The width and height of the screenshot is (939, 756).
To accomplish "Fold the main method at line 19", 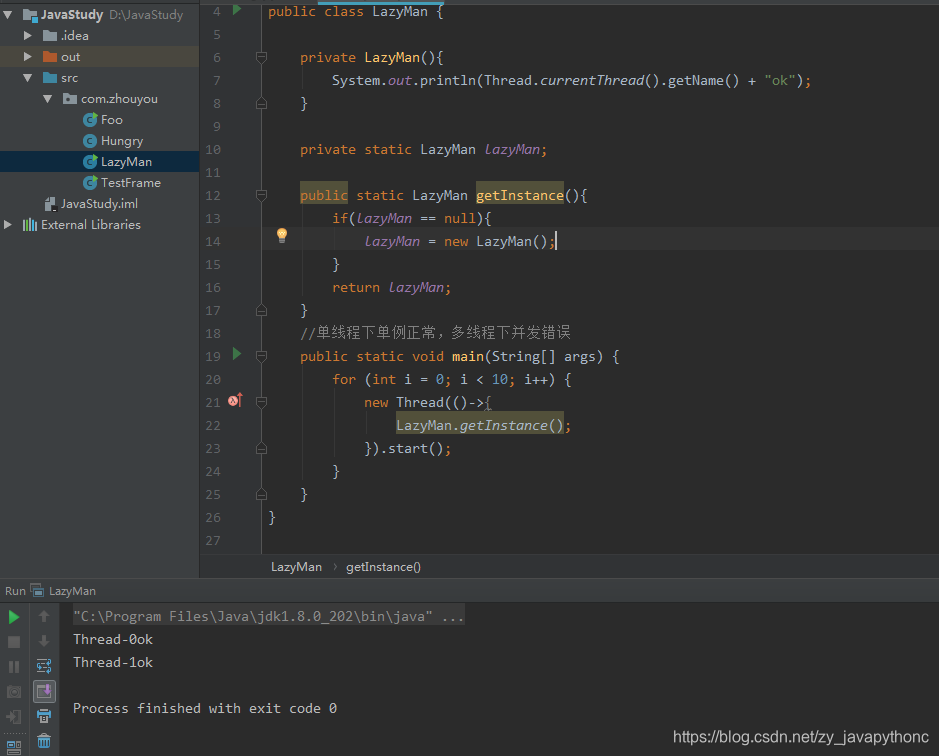I will [261, 356].
